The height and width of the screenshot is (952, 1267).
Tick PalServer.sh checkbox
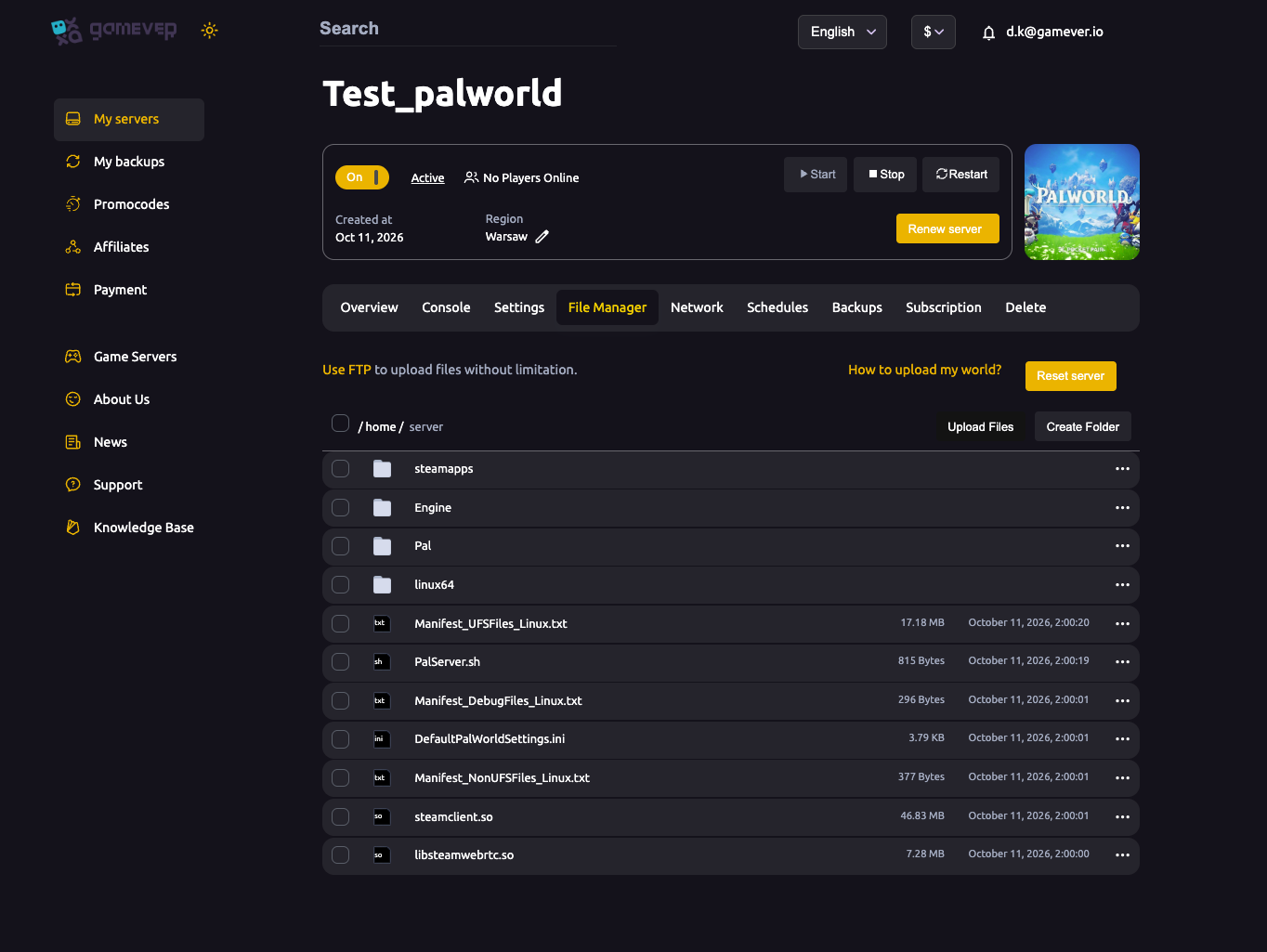click(341, 662)
